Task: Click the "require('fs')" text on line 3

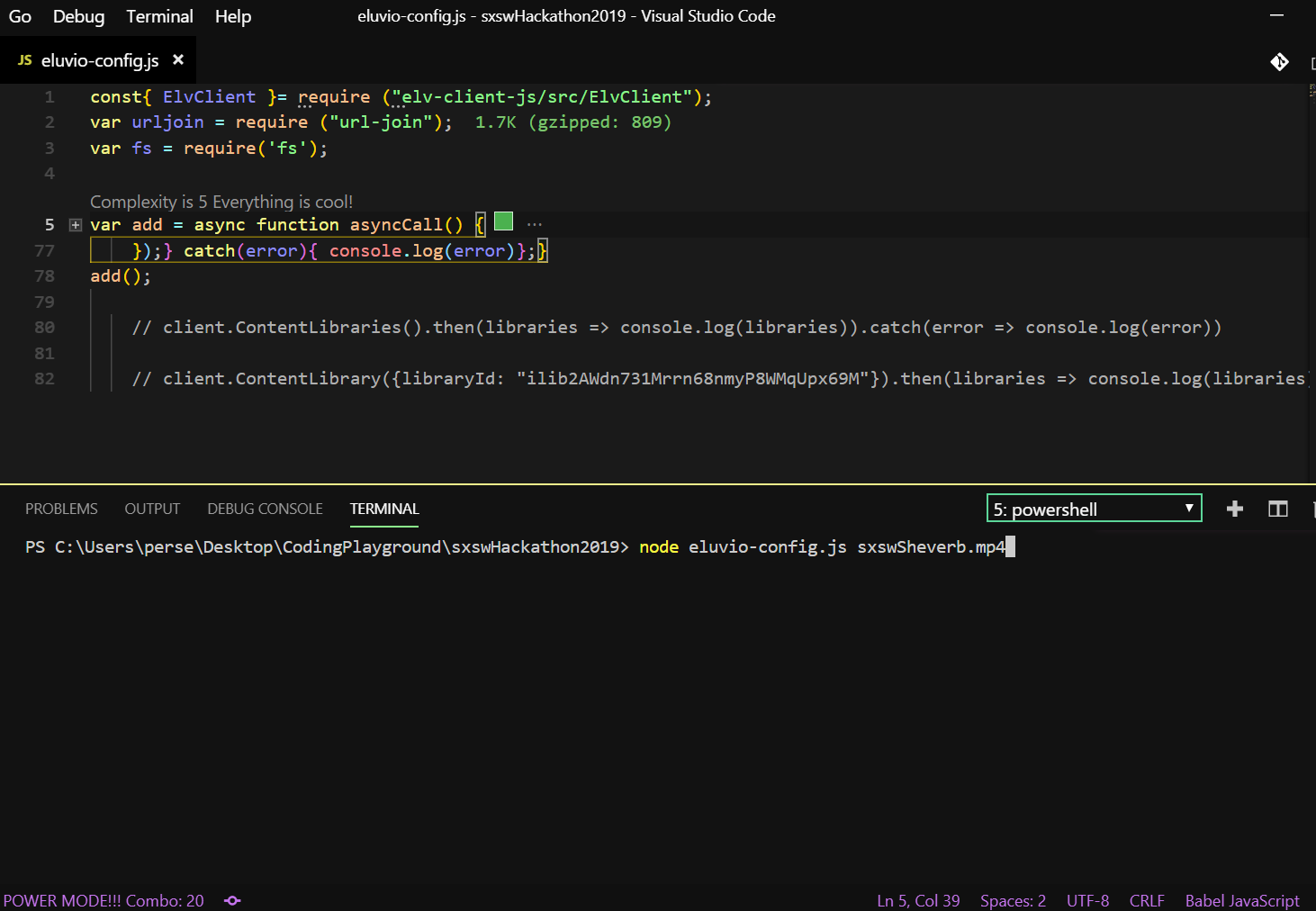Action: click(250, 149)
